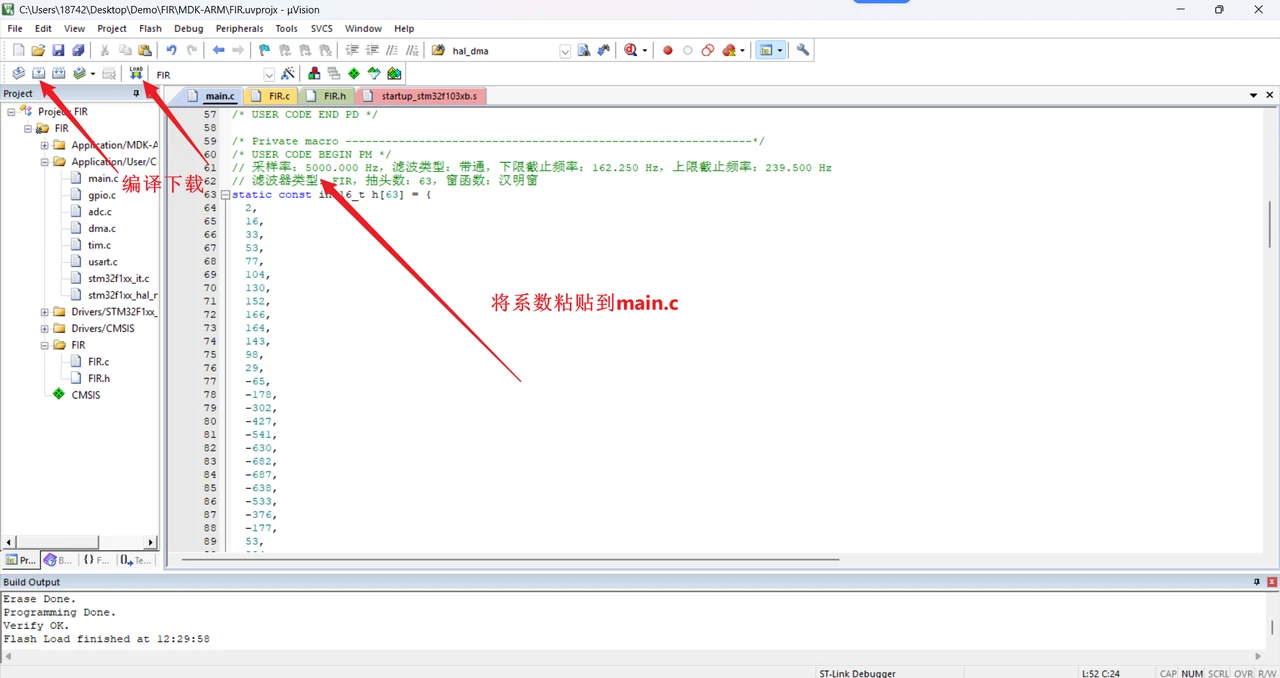The height and width of the screenshot is (678, 1280).
Task: Open a file with the folder icon
Action: (x=38, y=50)
